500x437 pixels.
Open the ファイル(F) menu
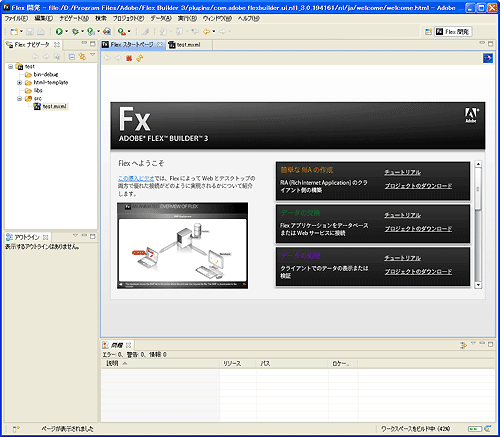coord(16,18)
